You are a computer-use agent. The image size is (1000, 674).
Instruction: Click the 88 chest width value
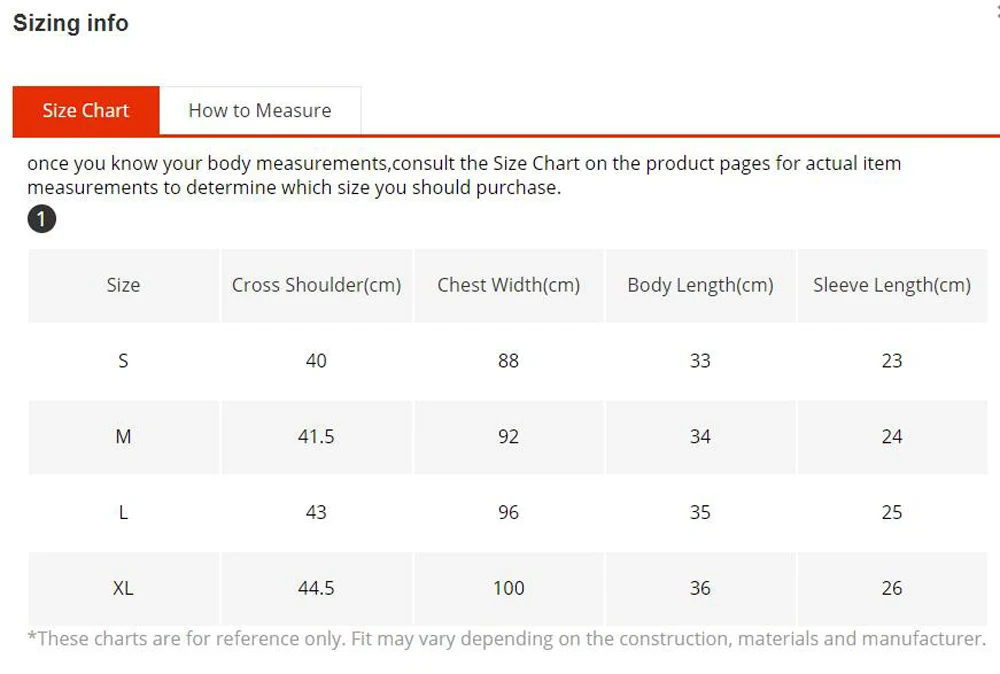click(508, 361)
